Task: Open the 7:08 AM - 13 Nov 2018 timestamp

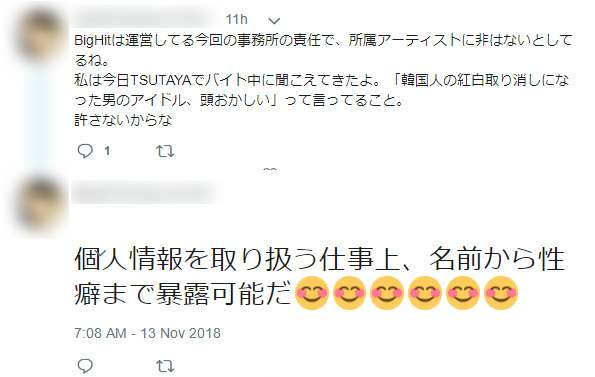Action: 147,333
